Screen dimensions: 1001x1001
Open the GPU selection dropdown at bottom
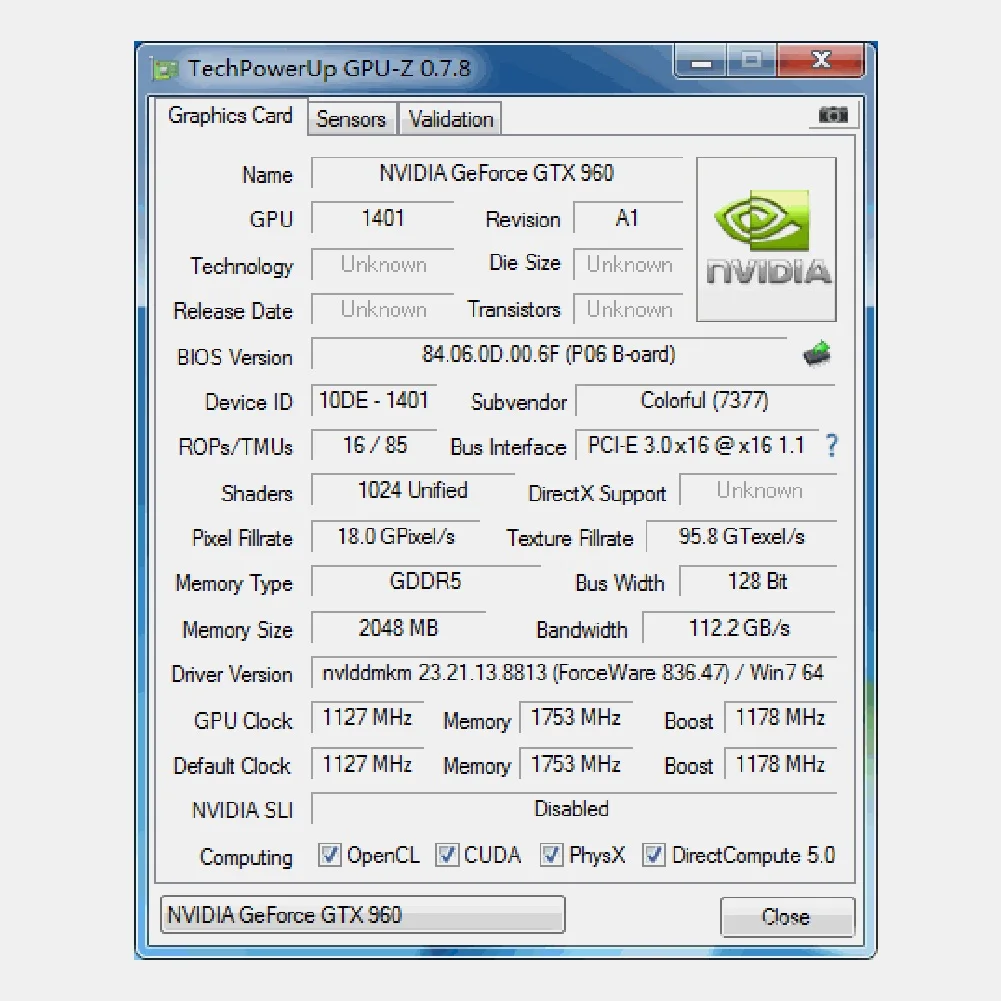tap(363, 915)
